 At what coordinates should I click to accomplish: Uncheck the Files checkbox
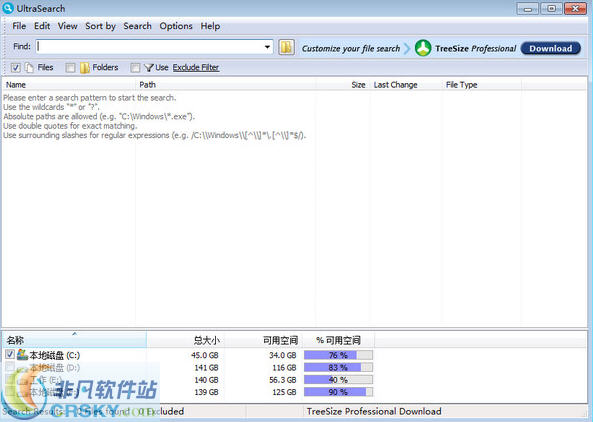point(16,68)
